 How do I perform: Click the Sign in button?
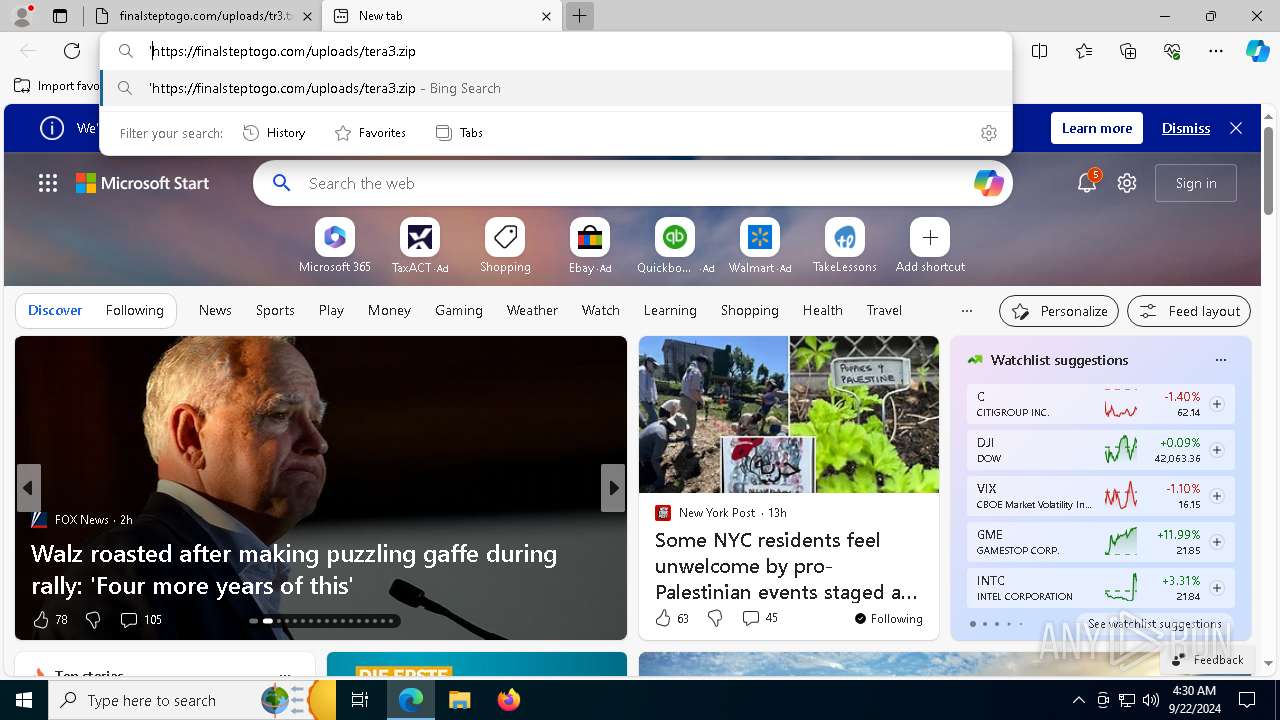pos(1196,183)
